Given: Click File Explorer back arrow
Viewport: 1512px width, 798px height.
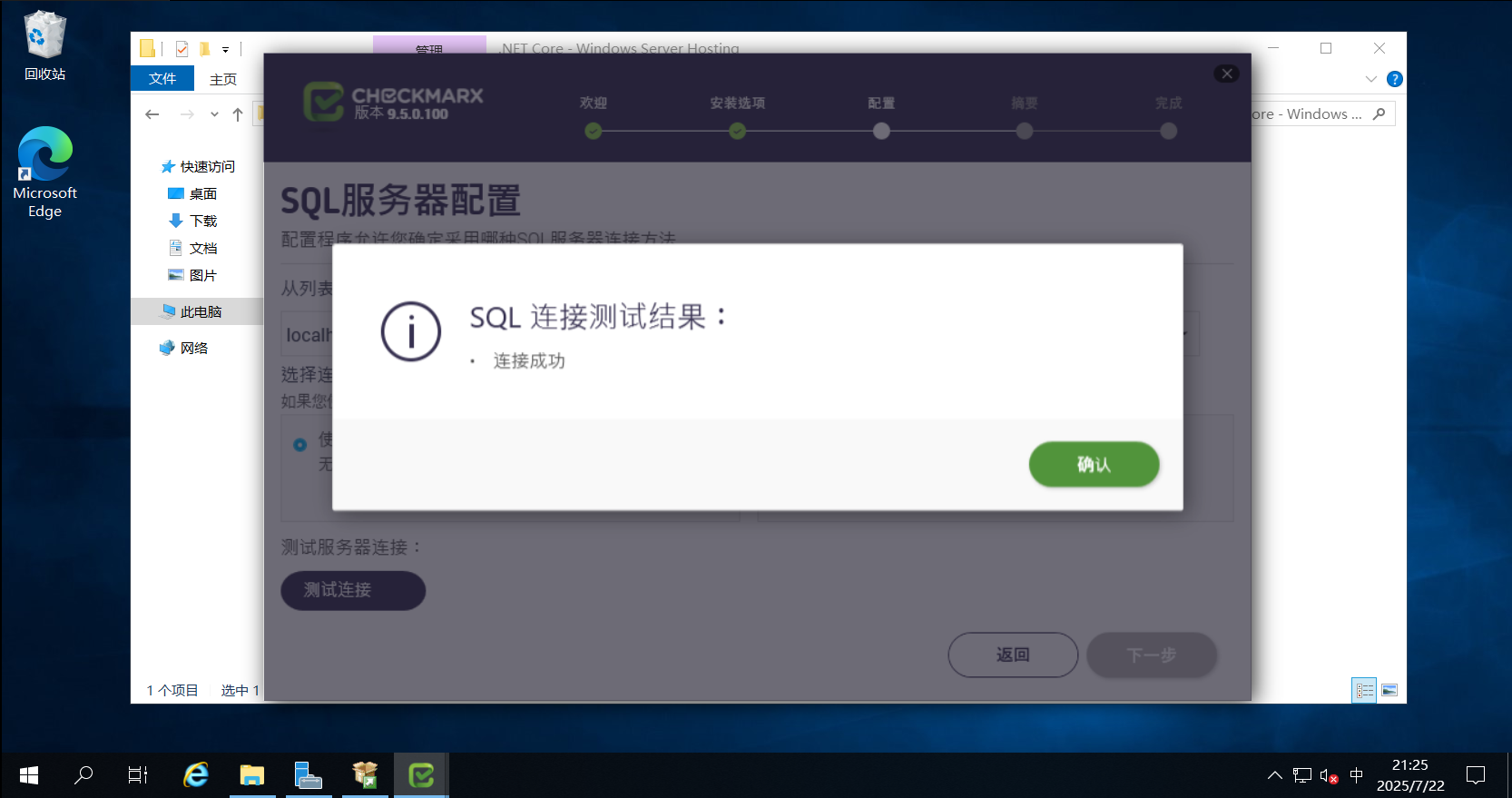Looking at the screenshot, I should [152, 114].
